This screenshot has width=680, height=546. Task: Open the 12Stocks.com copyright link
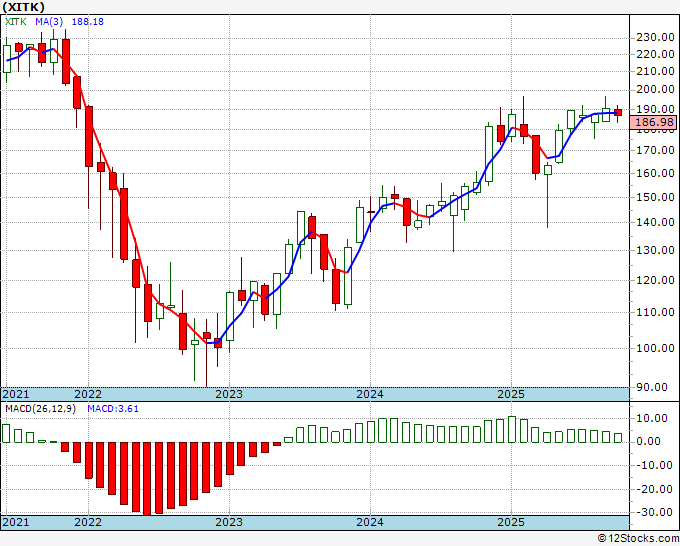click(638, 539)
